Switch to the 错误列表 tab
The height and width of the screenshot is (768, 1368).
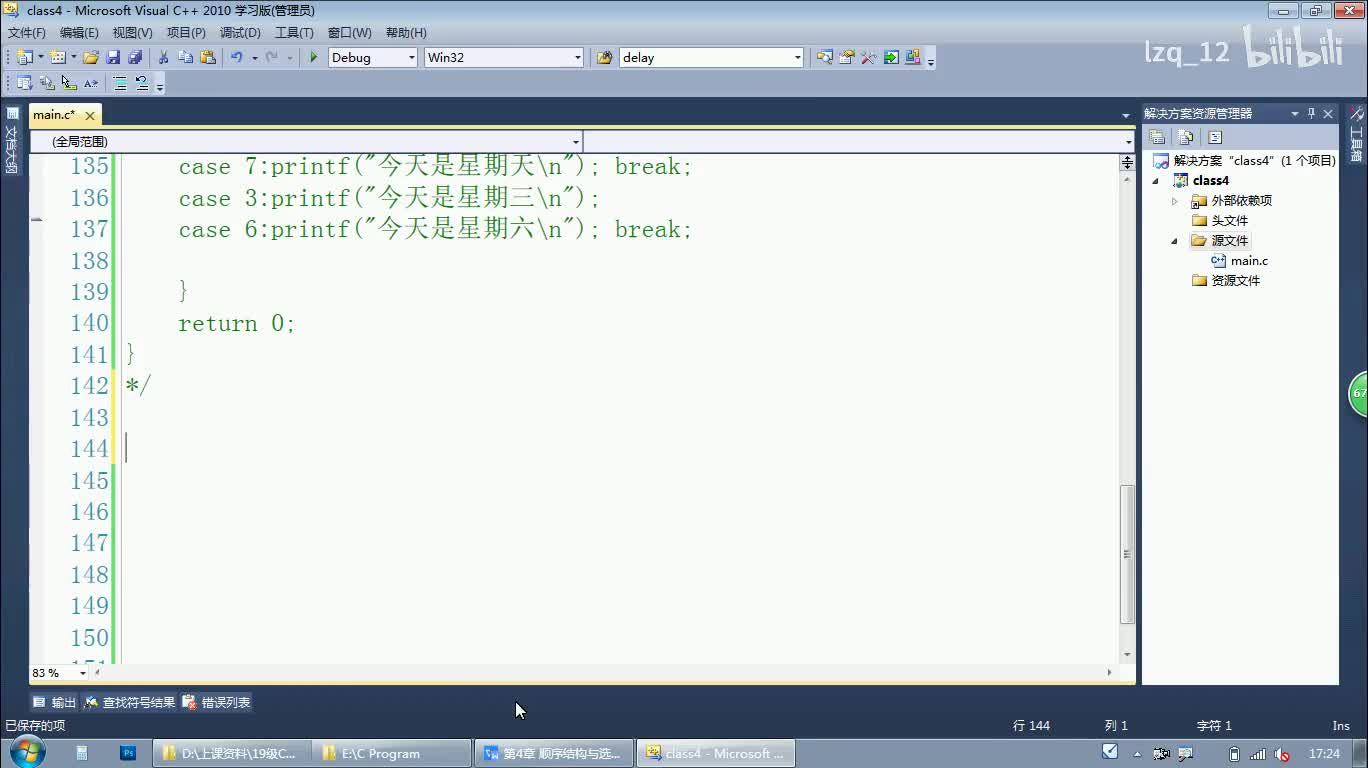(217, 703)
